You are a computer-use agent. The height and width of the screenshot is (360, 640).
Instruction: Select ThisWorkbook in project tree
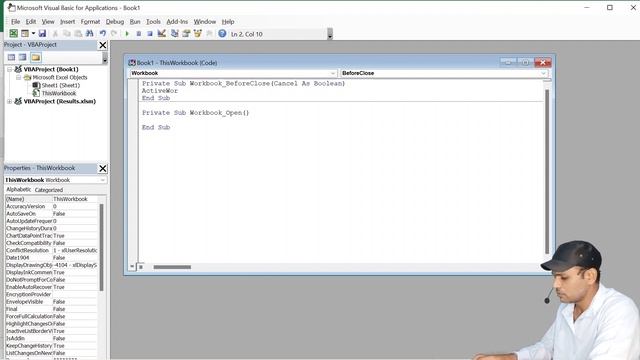[x=59, y=93]
